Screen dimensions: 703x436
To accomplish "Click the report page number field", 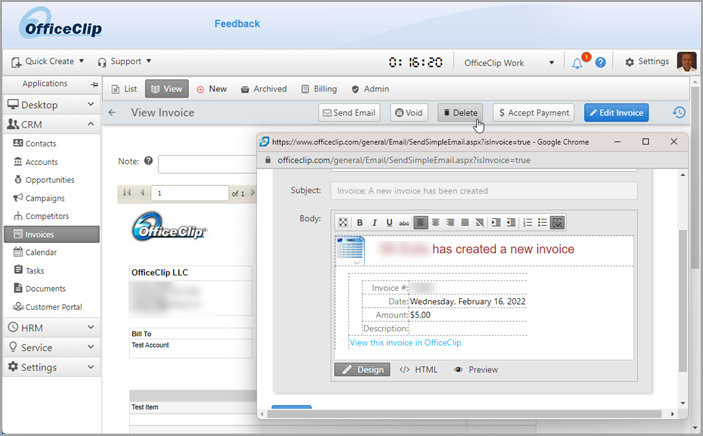I will pyautogui.click(x=190, y=193).
